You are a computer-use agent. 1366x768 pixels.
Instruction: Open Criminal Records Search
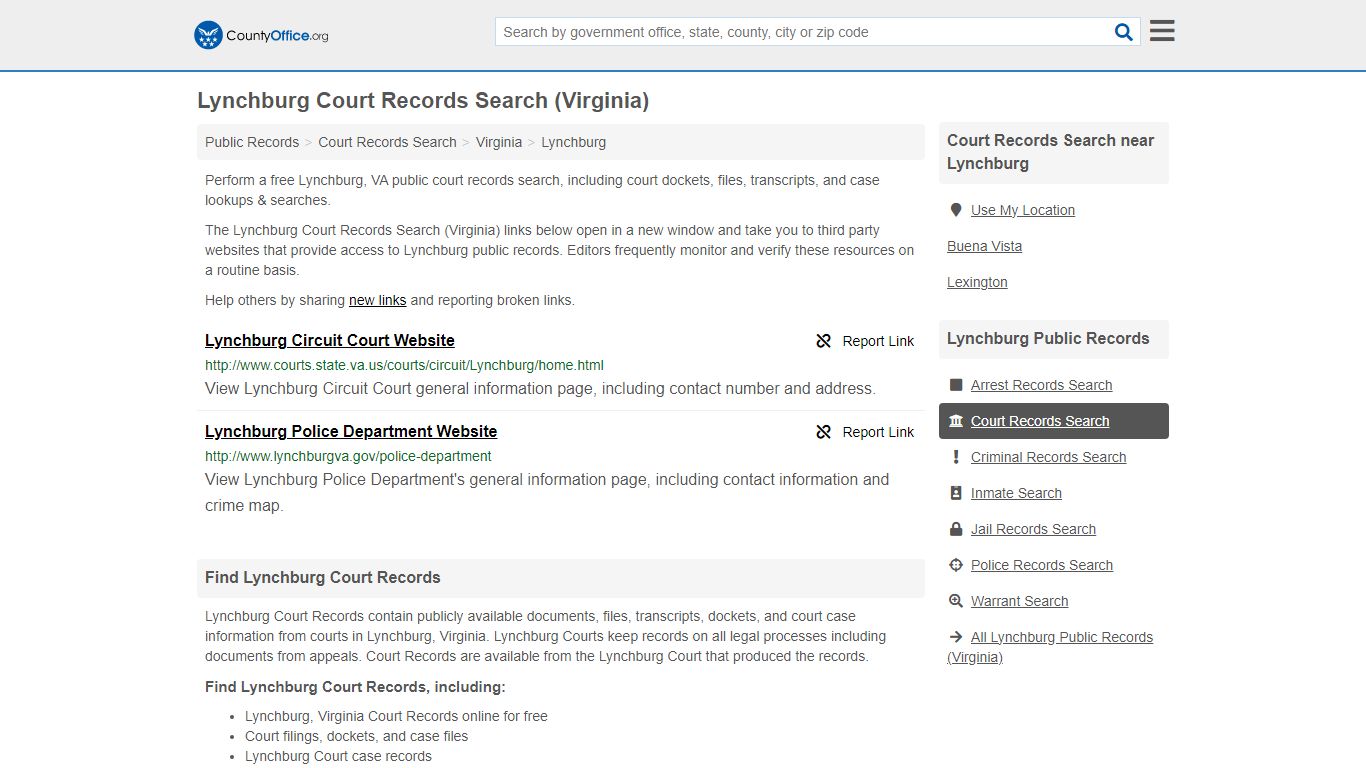coord(1048,457)
